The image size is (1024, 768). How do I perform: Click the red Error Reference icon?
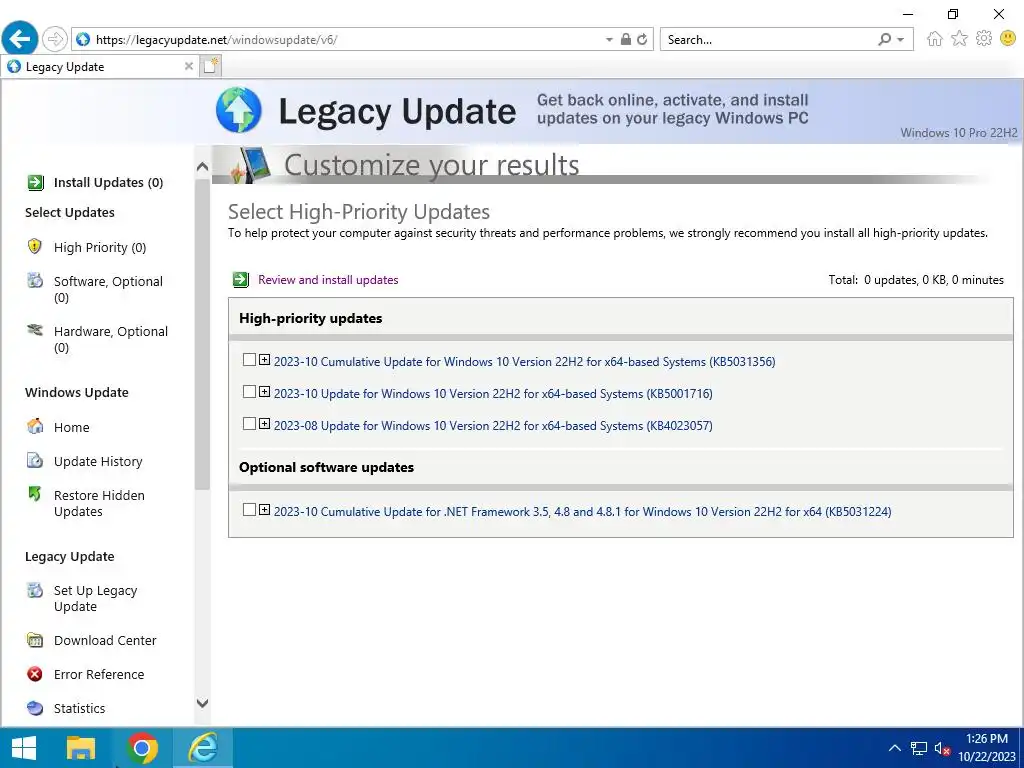coord(35,674)
